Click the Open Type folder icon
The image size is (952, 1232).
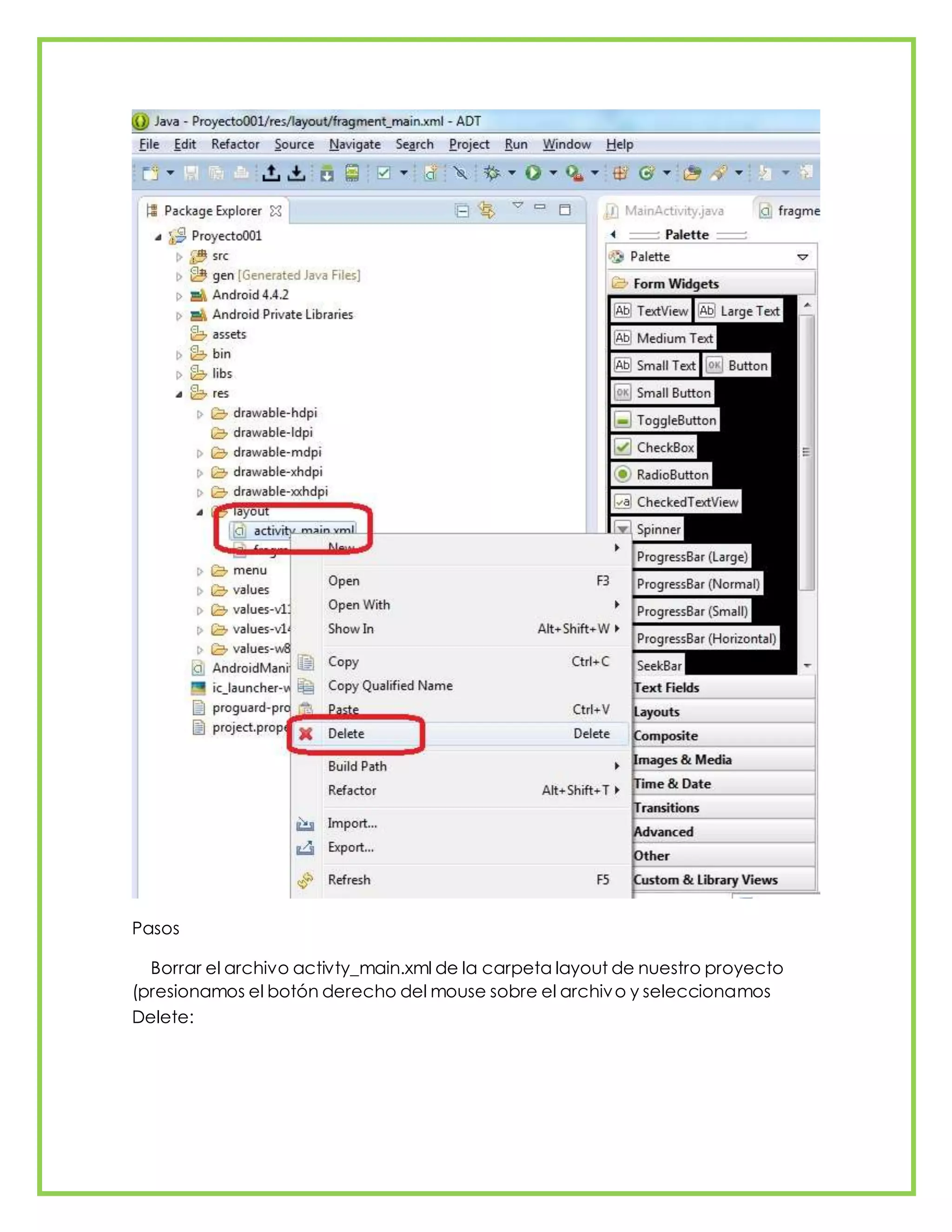692,172
